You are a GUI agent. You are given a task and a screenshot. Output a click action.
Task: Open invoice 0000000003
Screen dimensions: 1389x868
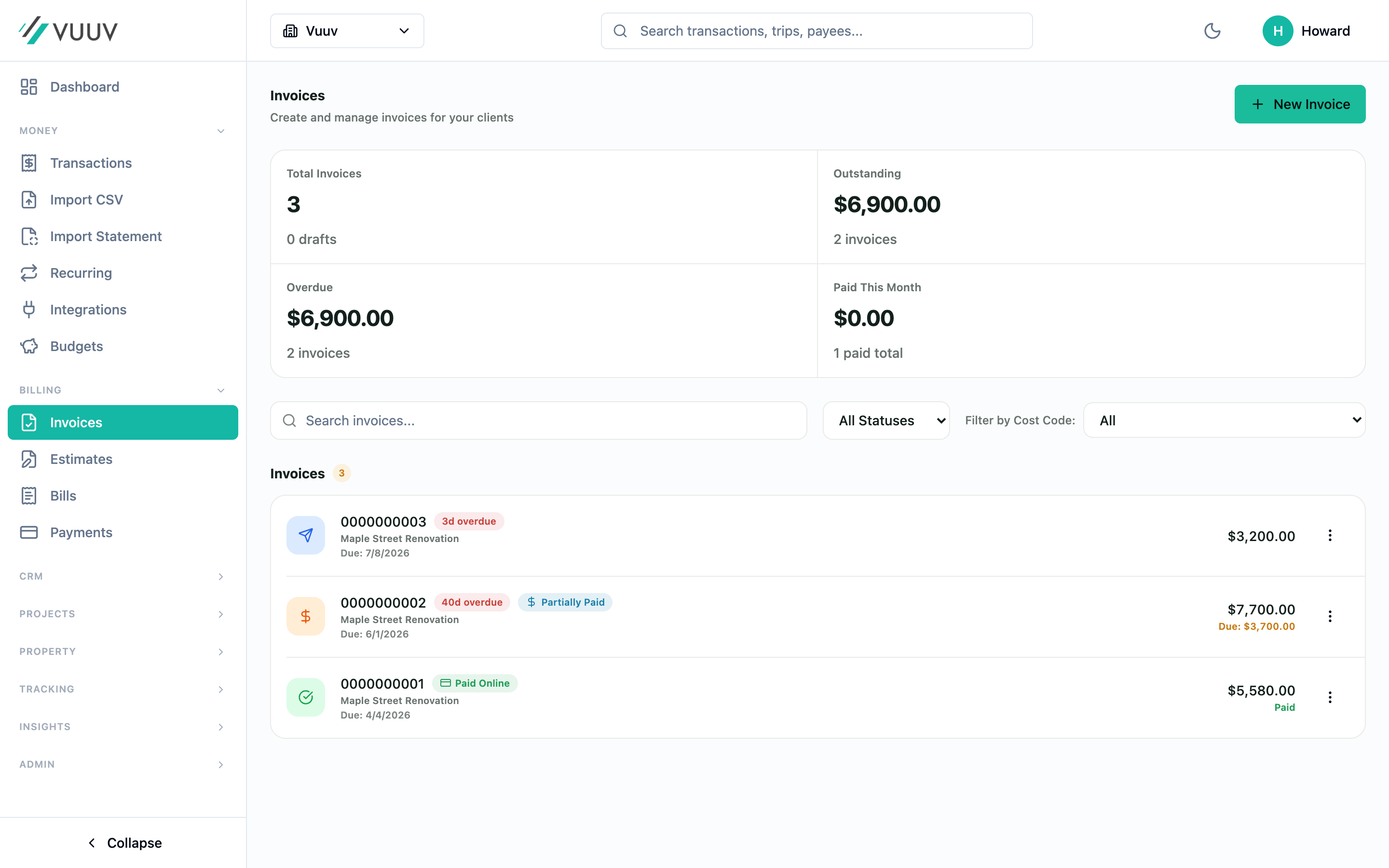tap(817, 536)
